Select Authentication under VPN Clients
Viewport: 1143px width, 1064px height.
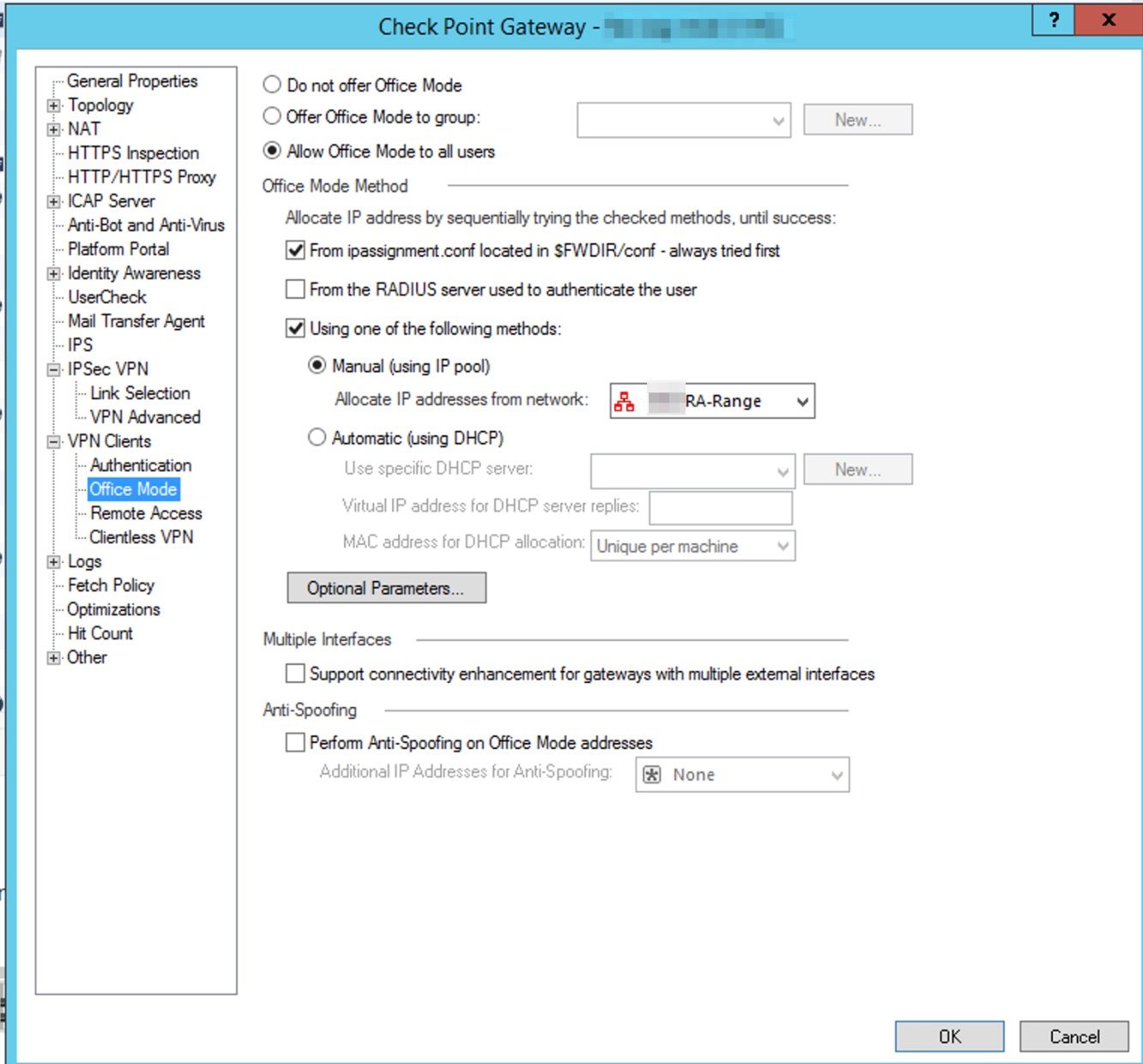click(141, 465)
